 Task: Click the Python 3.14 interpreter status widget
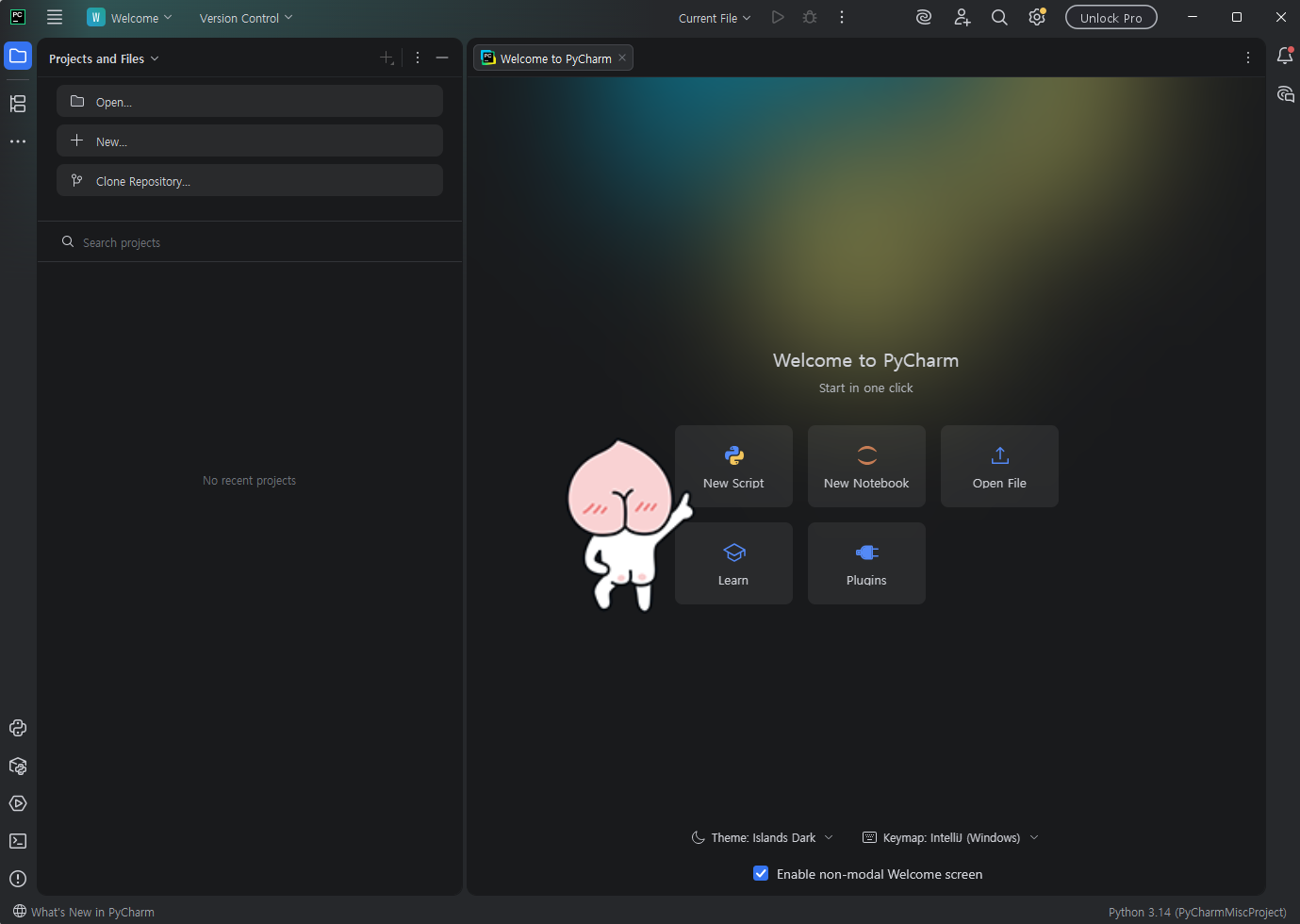click(x=1197, y=912)
